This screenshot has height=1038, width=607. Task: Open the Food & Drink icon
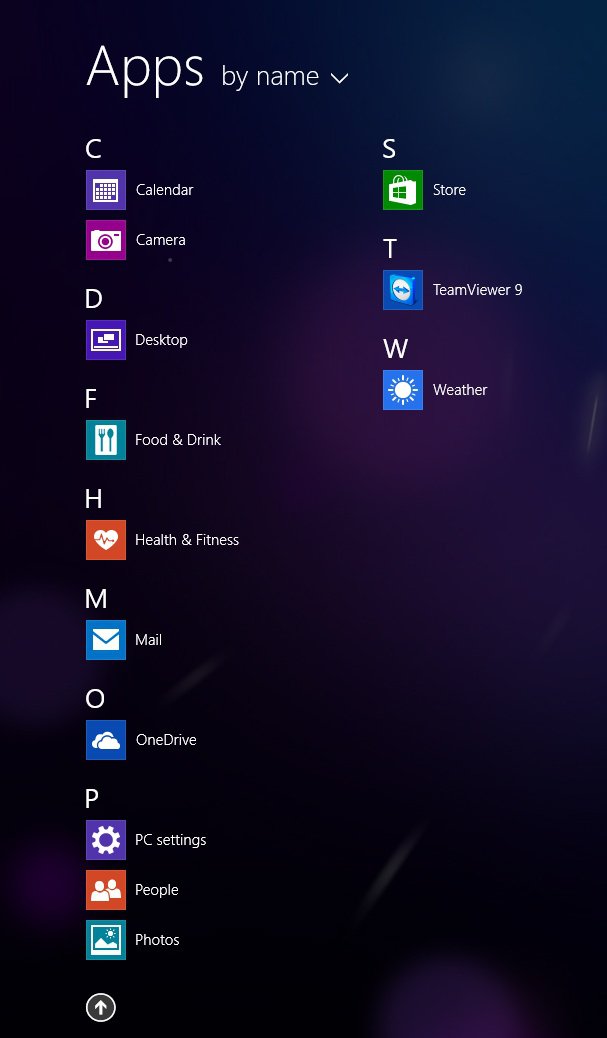pos(106,440)
